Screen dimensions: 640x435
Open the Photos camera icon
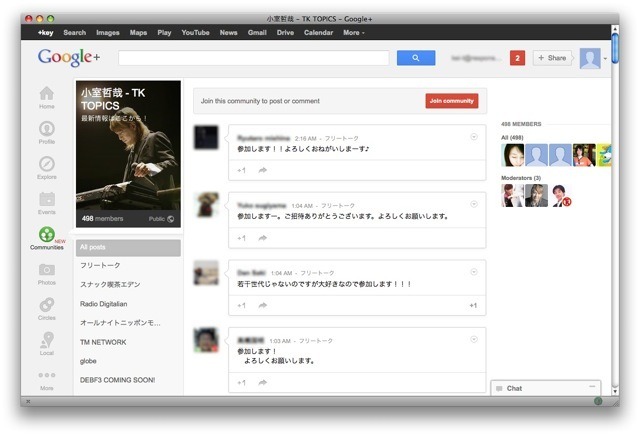(47, 269)
